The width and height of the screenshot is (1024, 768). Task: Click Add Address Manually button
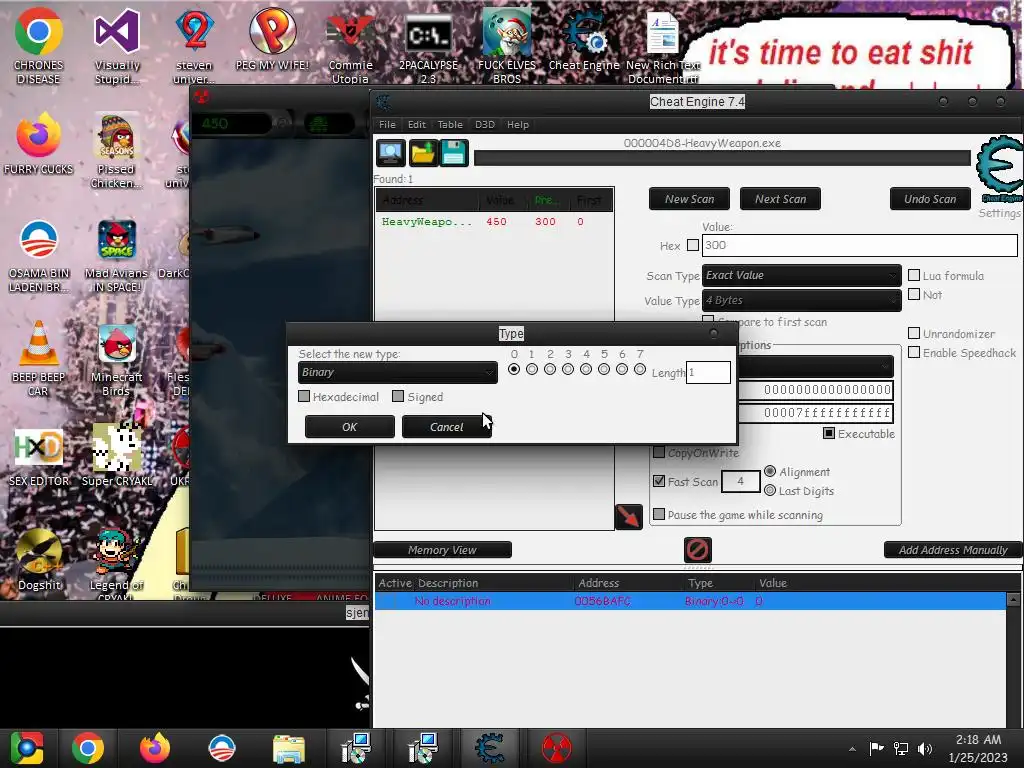(x=953, y=550)
